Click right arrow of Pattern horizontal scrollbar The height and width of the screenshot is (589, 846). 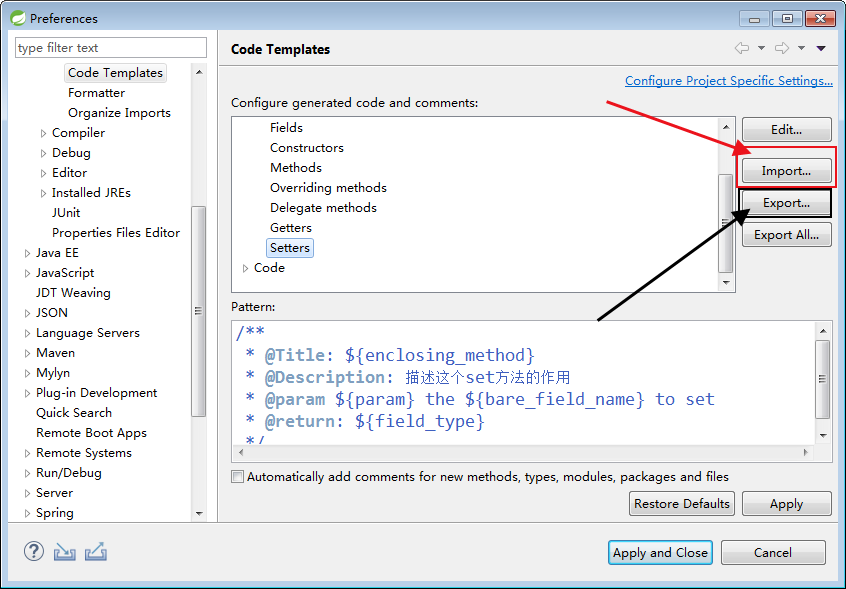pos(806,452)
